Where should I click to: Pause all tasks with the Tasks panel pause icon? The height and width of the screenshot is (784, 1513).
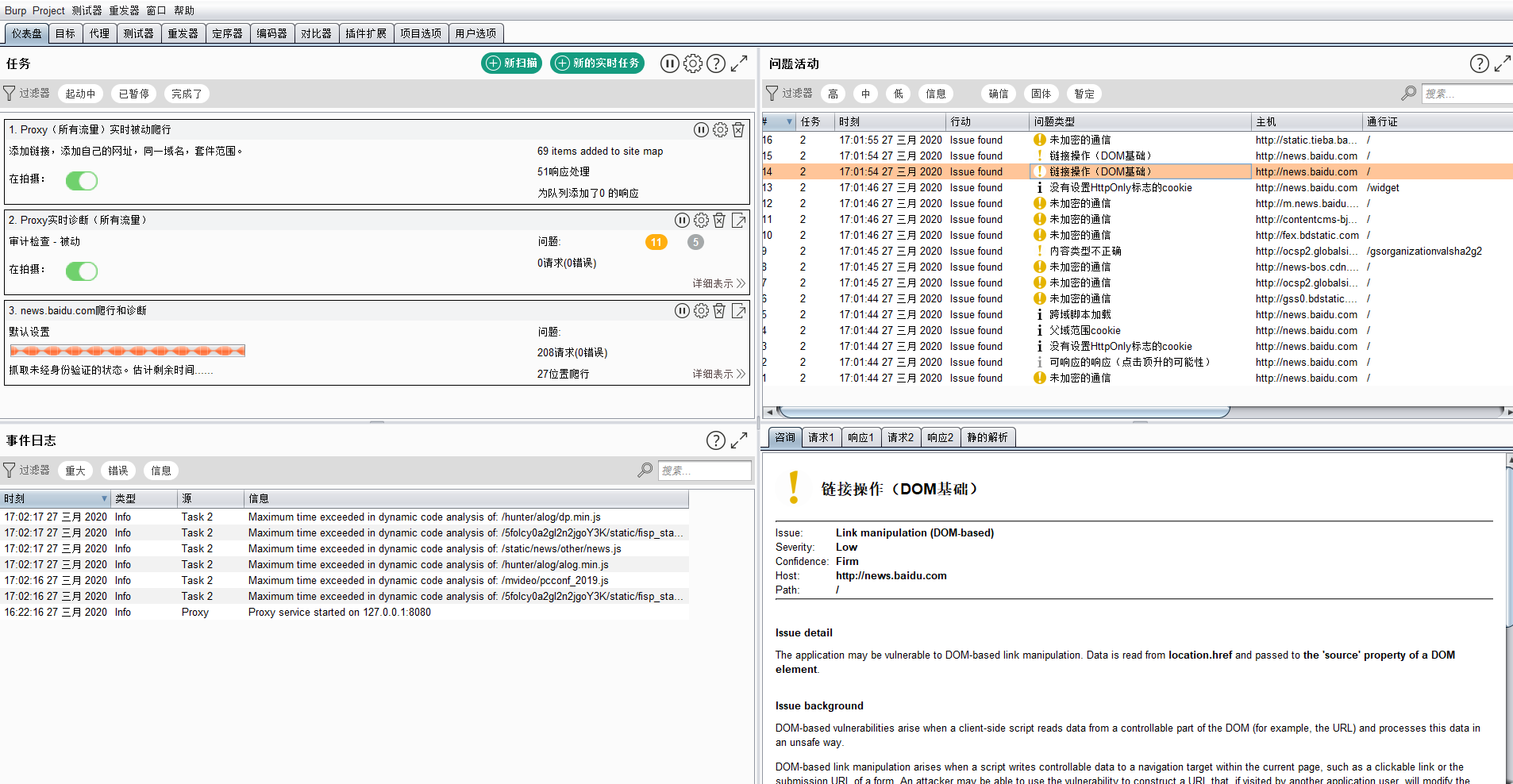[669, 63]
